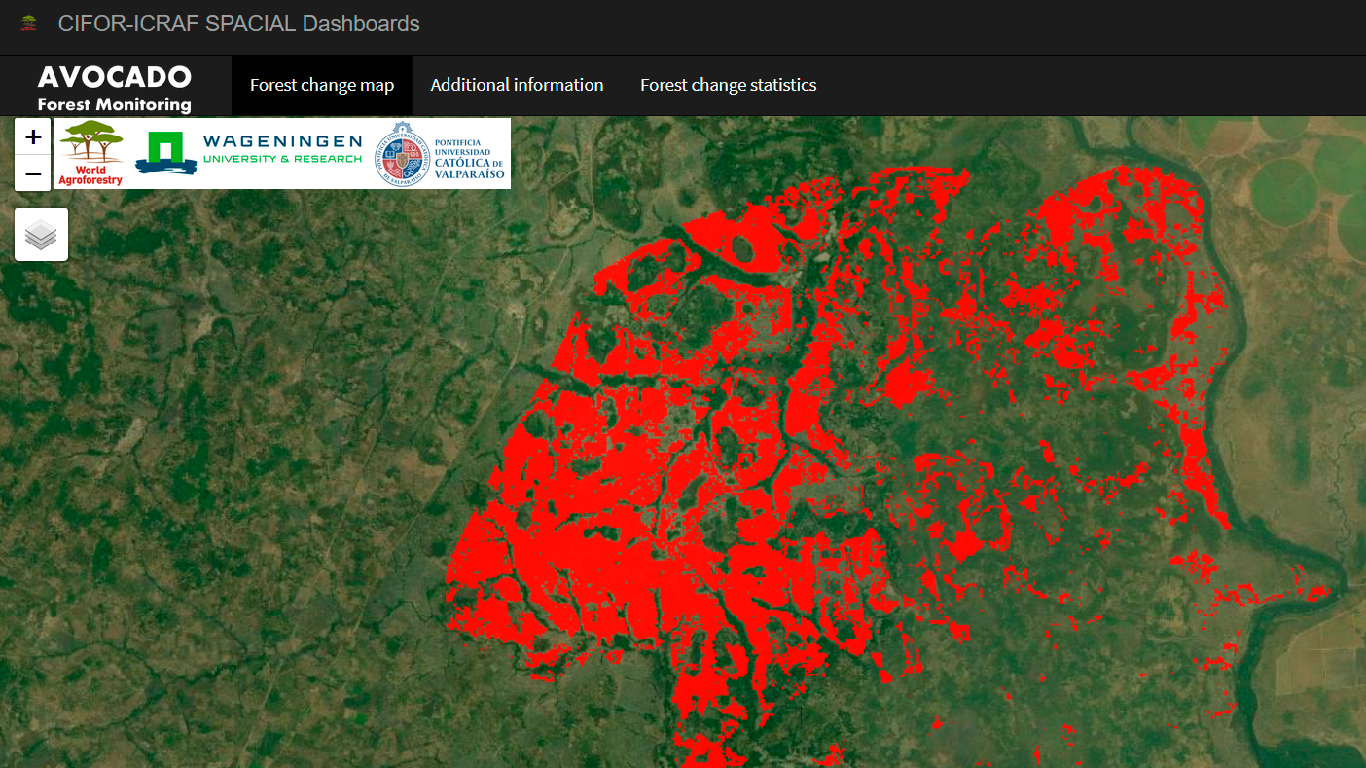This screenshot has width=1366, height=768.
Task: Zoom in on the map
Action: coord(33,137)
